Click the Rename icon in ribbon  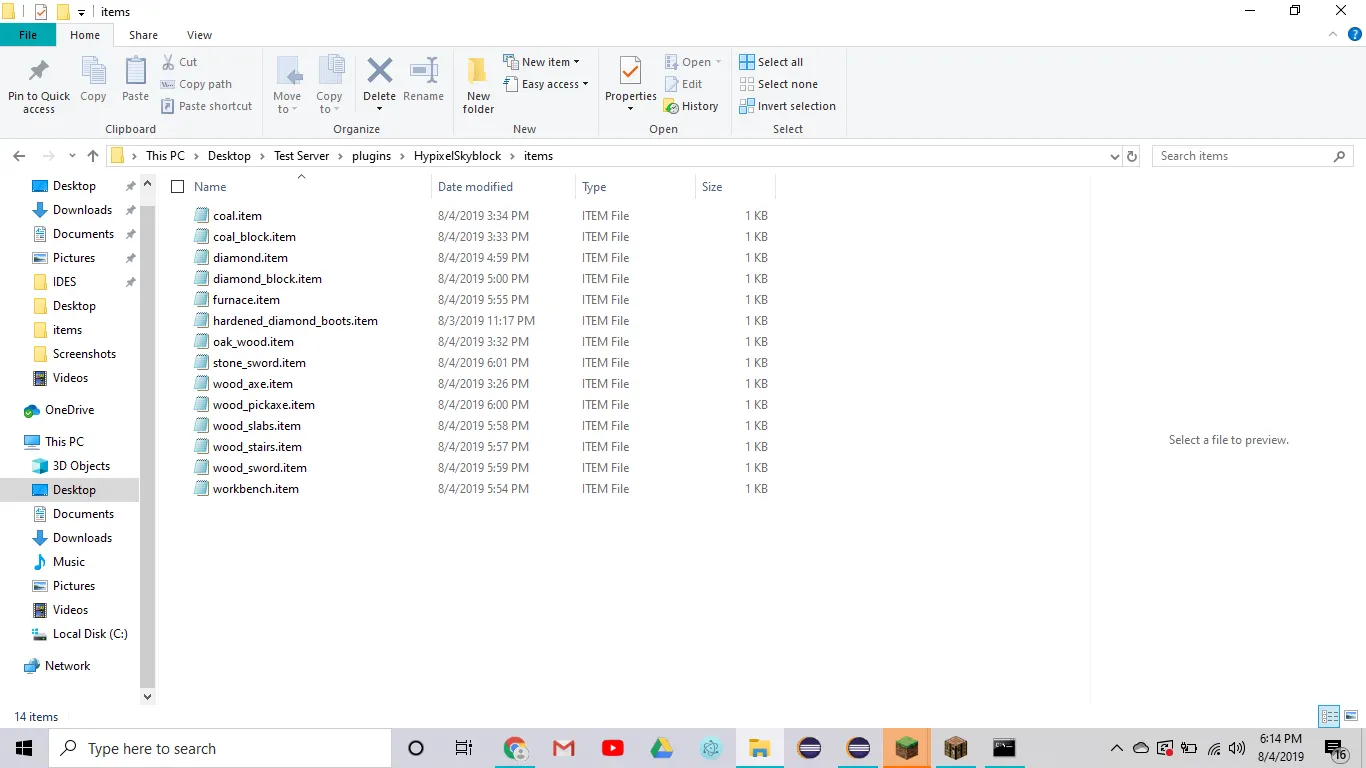click(423, 73)
